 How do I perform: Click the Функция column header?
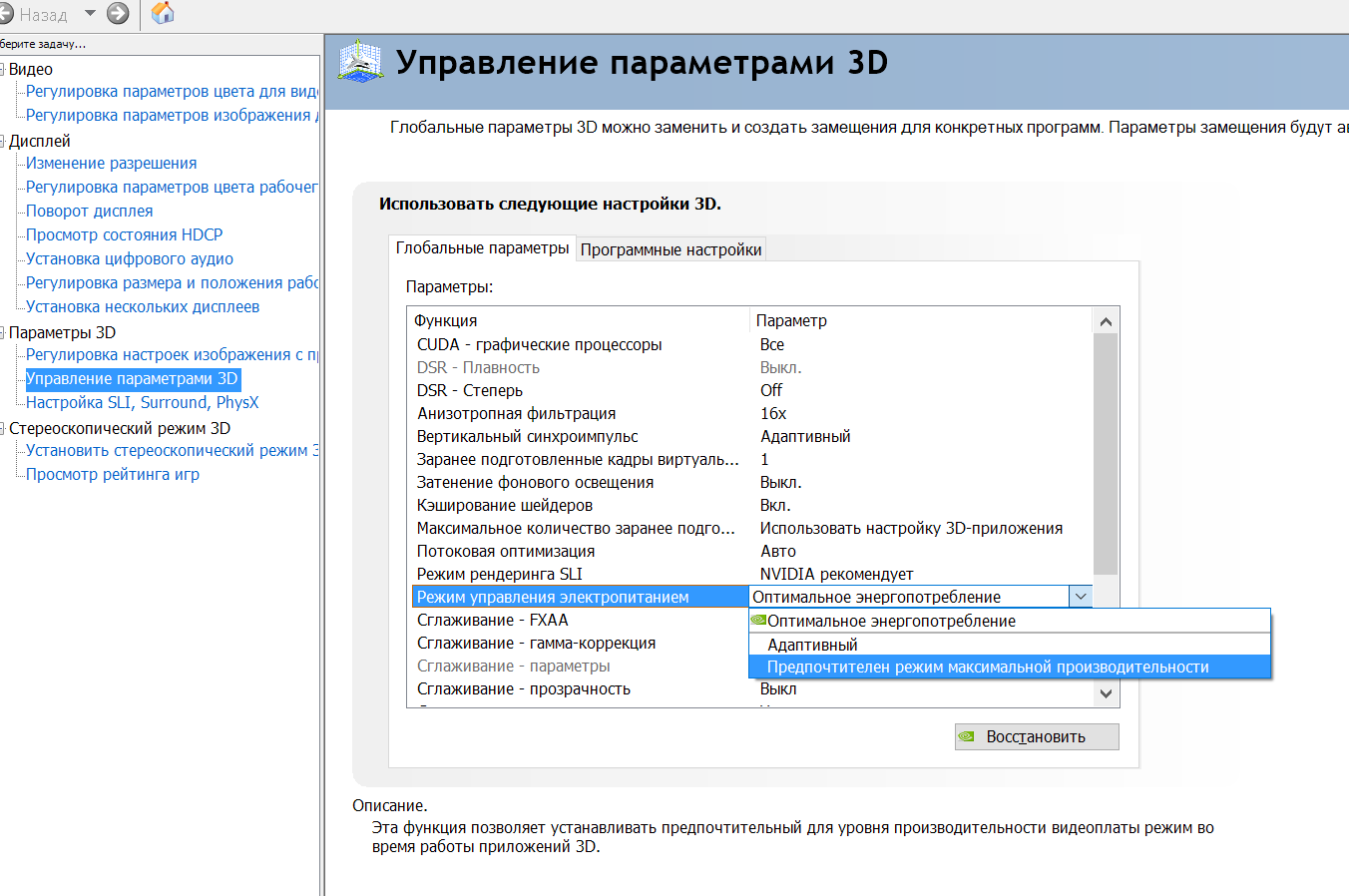(579, 321)
